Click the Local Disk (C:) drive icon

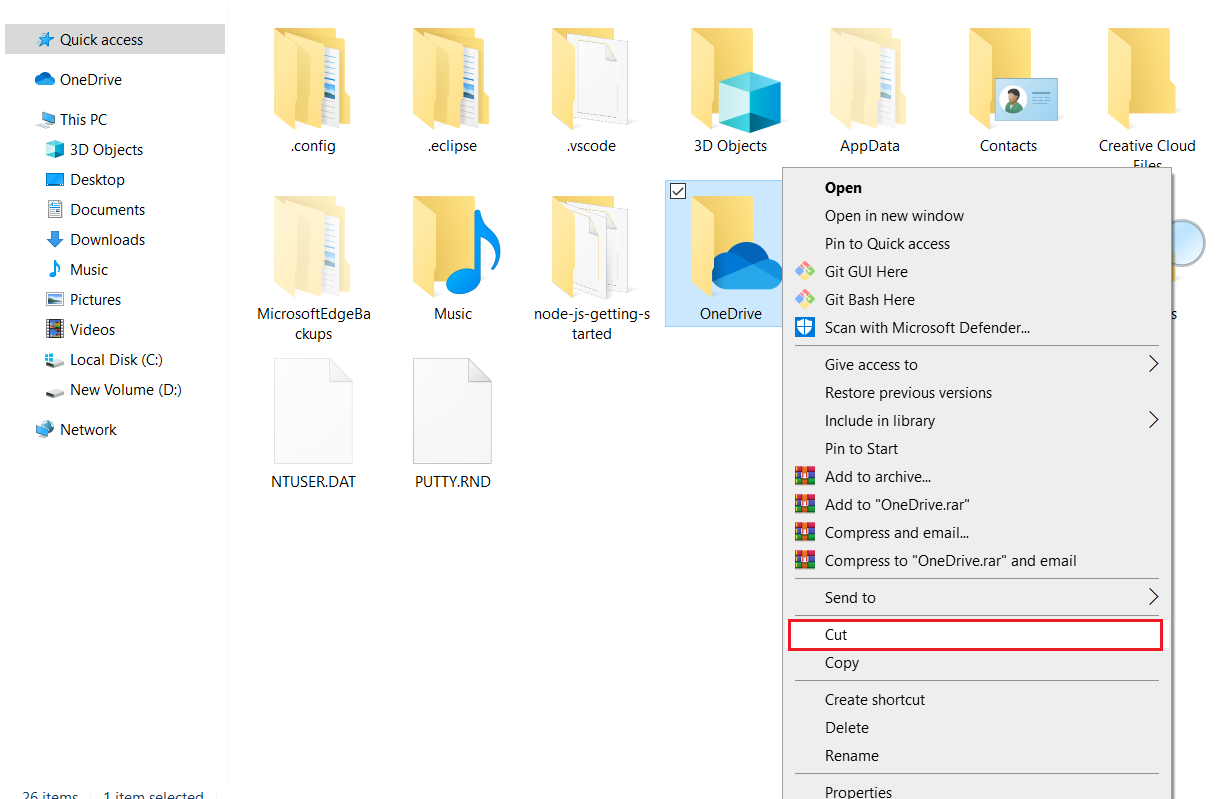(55, 360)
